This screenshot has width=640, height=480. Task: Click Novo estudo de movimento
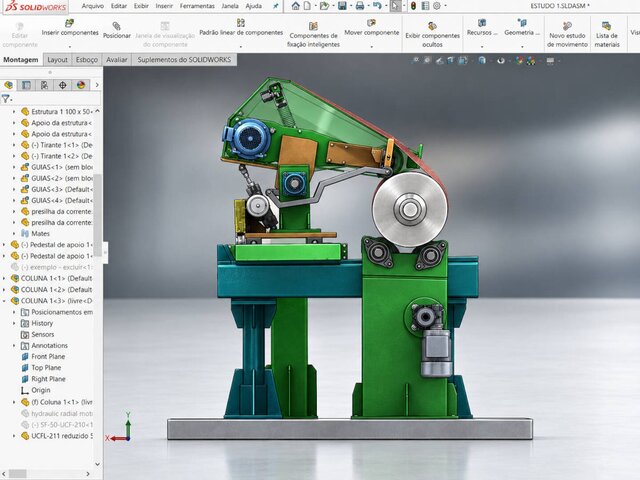pos(567,35)
